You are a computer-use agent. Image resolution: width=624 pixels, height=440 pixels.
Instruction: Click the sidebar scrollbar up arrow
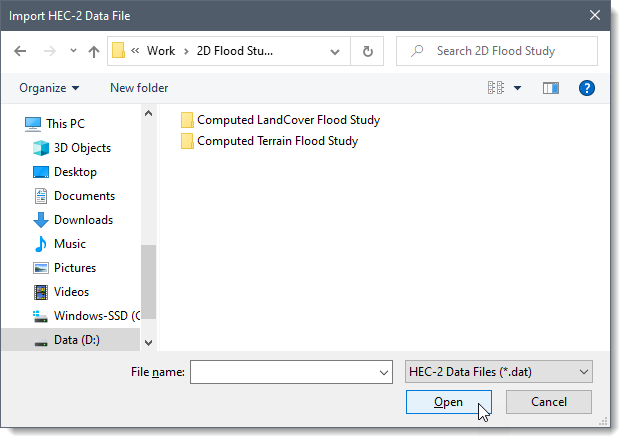coord(148,113)
